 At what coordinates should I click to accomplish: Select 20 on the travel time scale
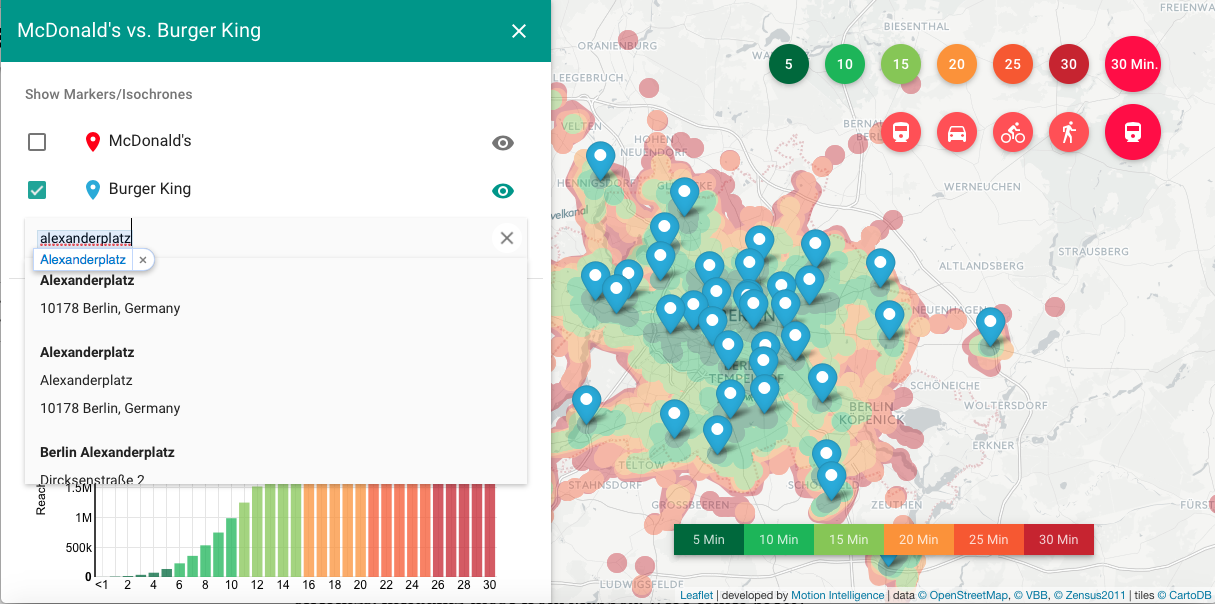tap(956, 63)
